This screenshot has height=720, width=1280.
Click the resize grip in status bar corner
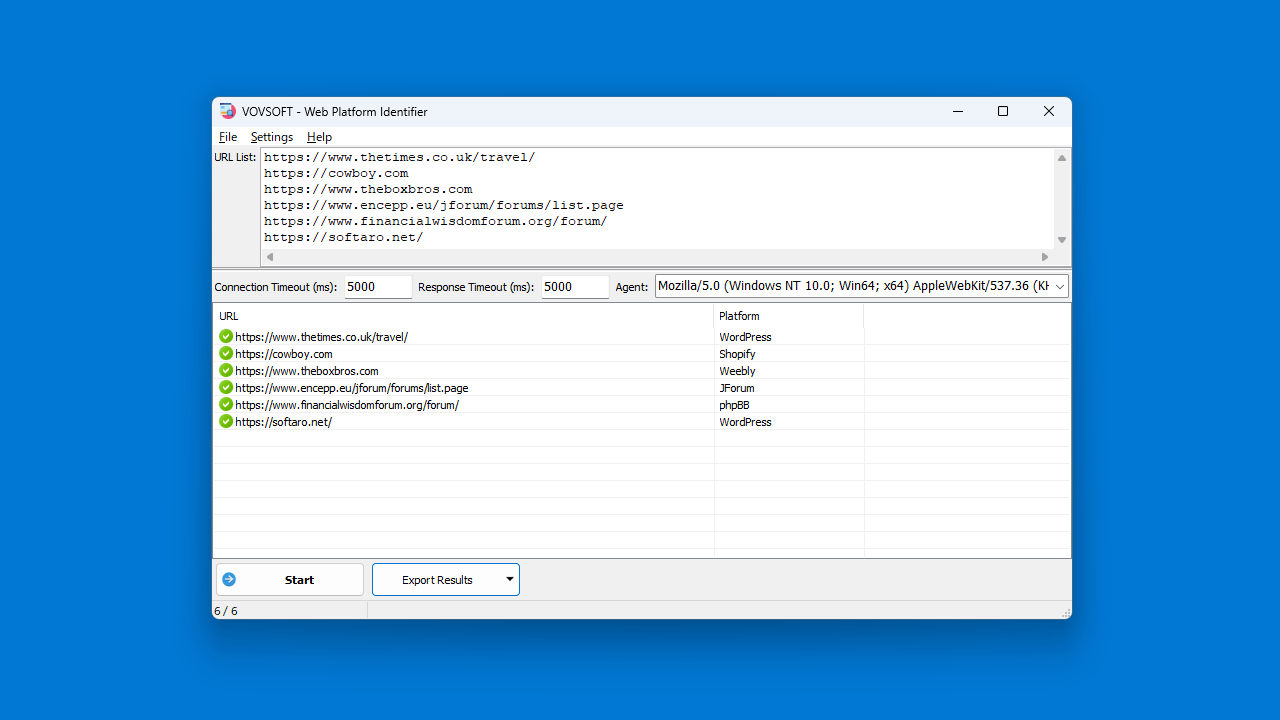pos(1065,612)
